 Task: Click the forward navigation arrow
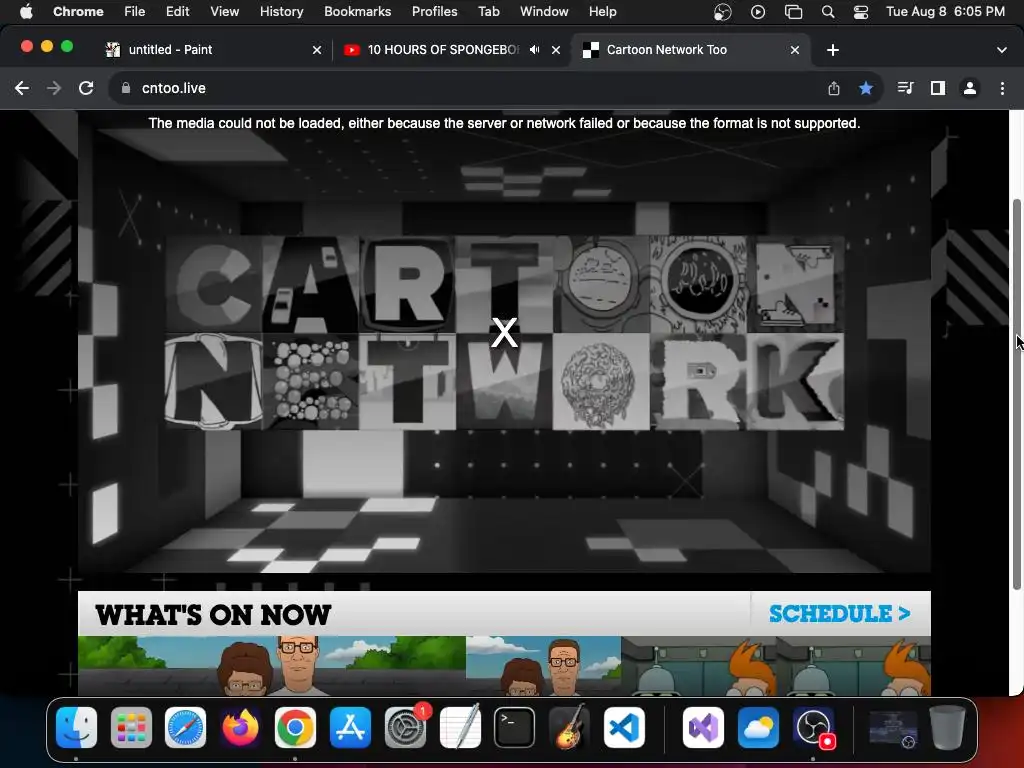click(x=54, y=88)
